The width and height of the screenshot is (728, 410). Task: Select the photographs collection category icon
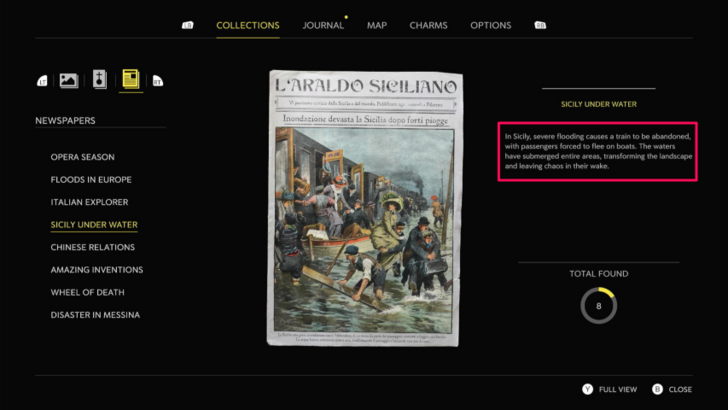pyautogui.click(x=69, y=80)
